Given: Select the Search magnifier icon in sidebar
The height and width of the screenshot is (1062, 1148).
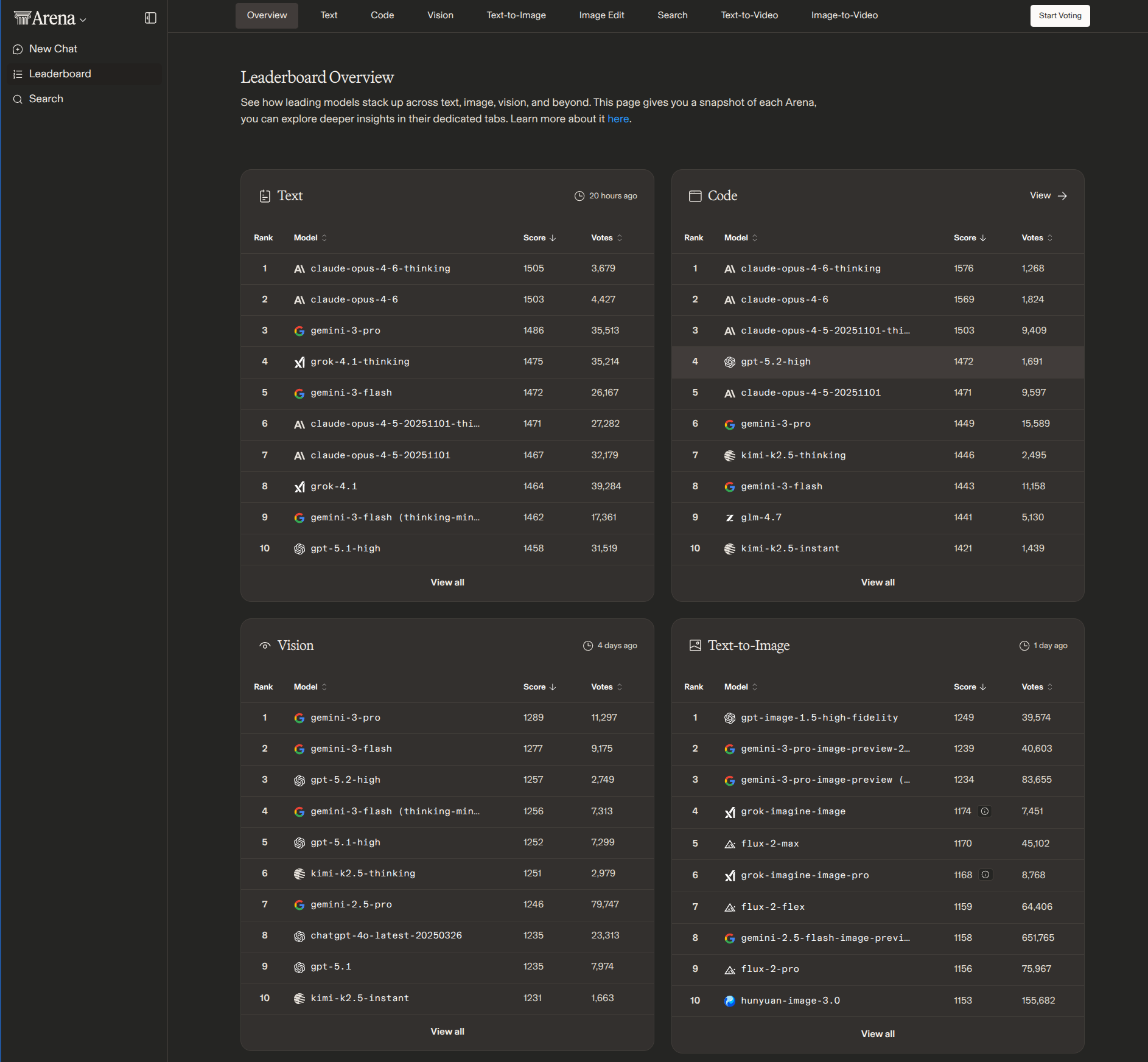Looking at the screenshot, I should point(18,99).
